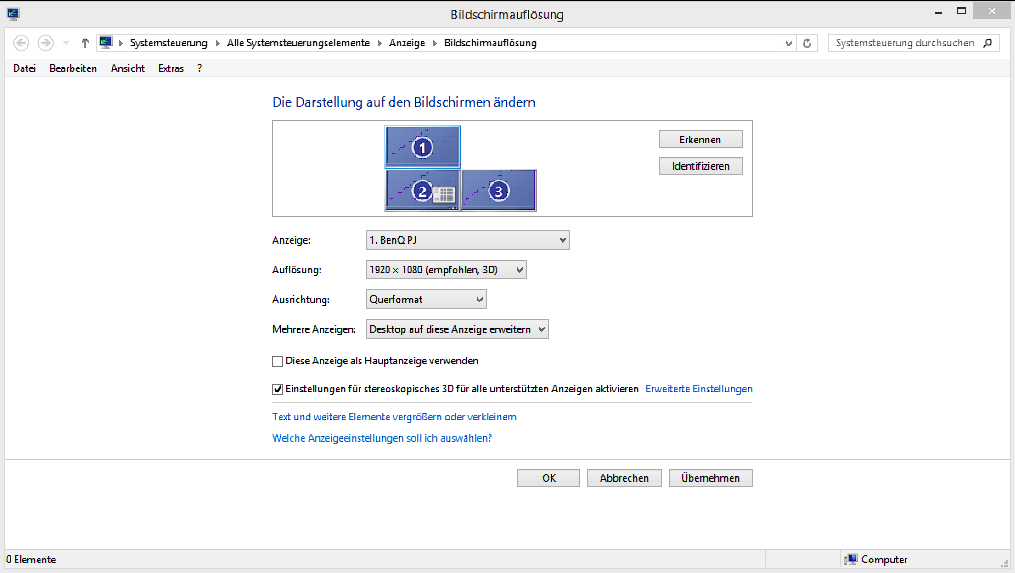Open the Auflösung dropdown
Screen dimensions: 1015x573
(x=446, y=269)
